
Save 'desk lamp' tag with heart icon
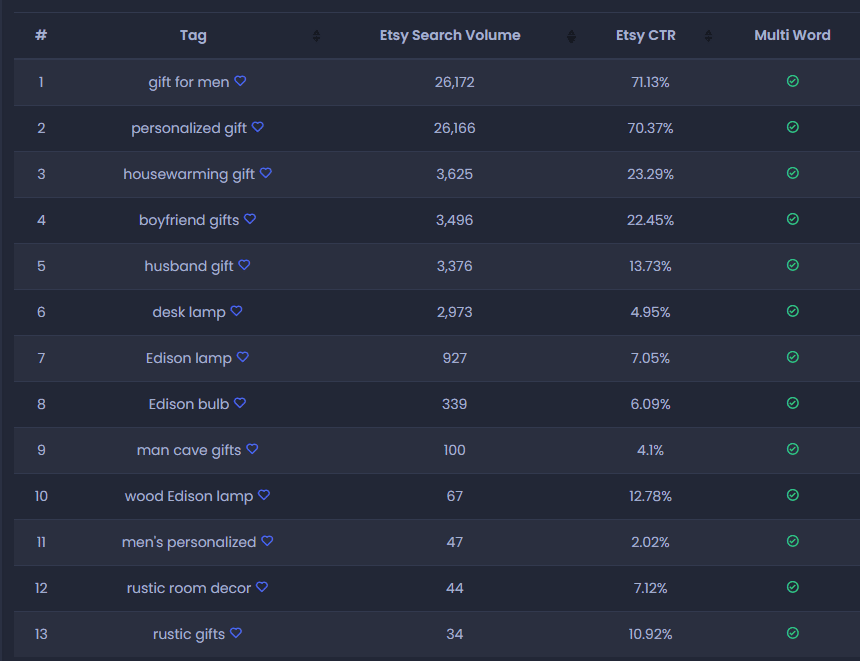click(236, 311)
